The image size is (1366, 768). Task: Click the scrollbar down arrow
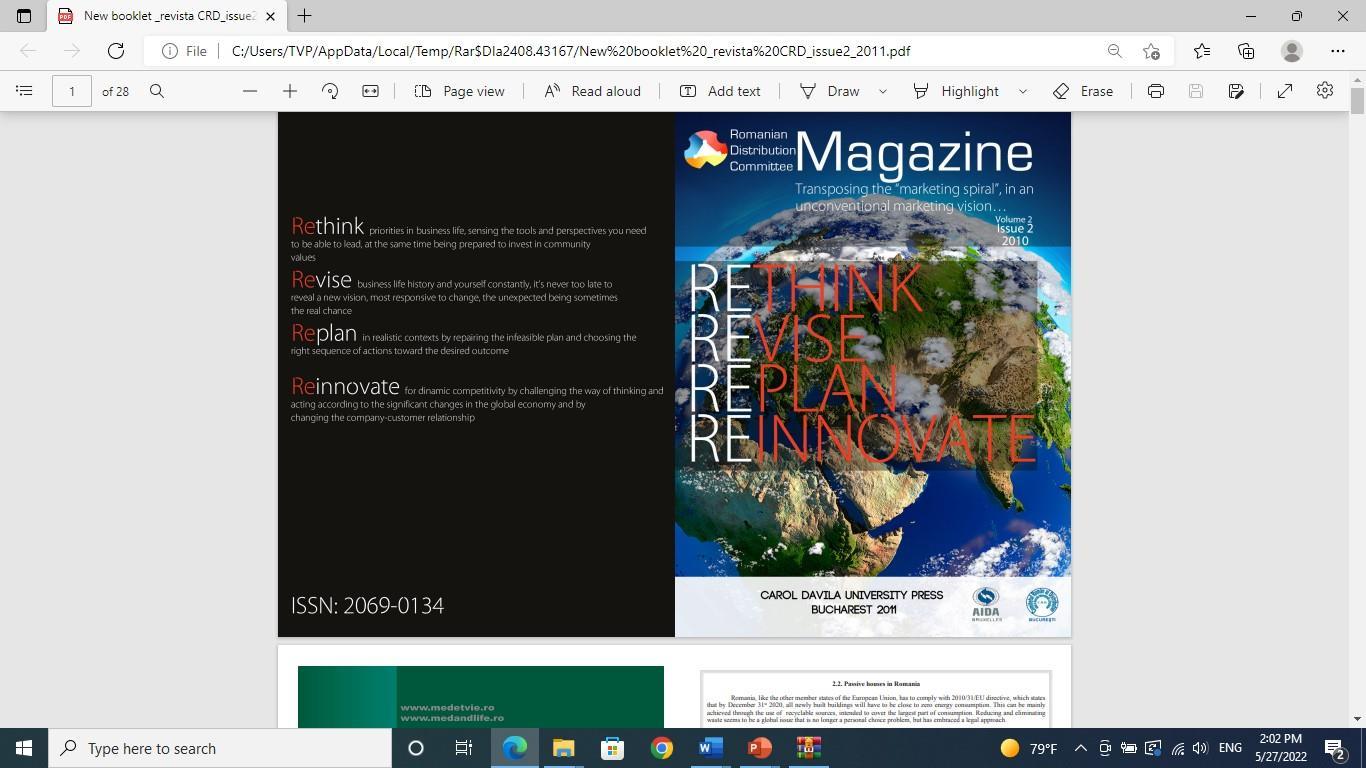click(x=1357, y=719)
